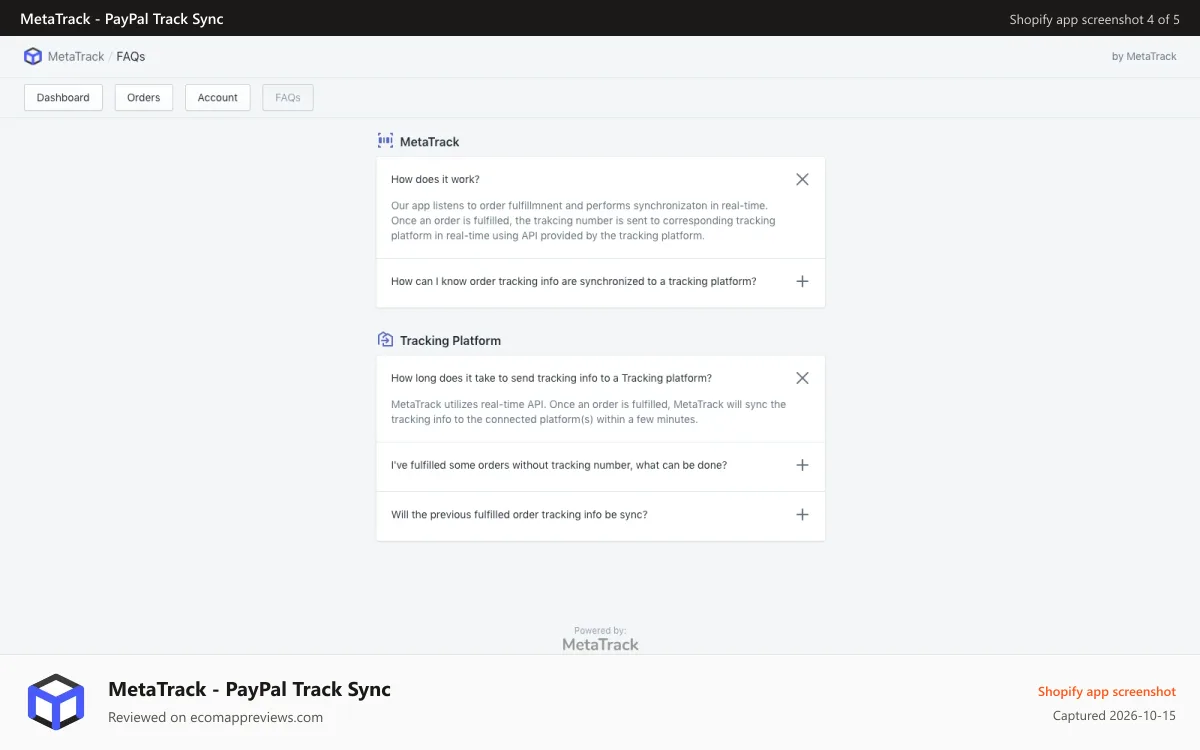Collapse 'How long does it take' answer
This screenshot has height=750, width=1200.
coord(802,378)
